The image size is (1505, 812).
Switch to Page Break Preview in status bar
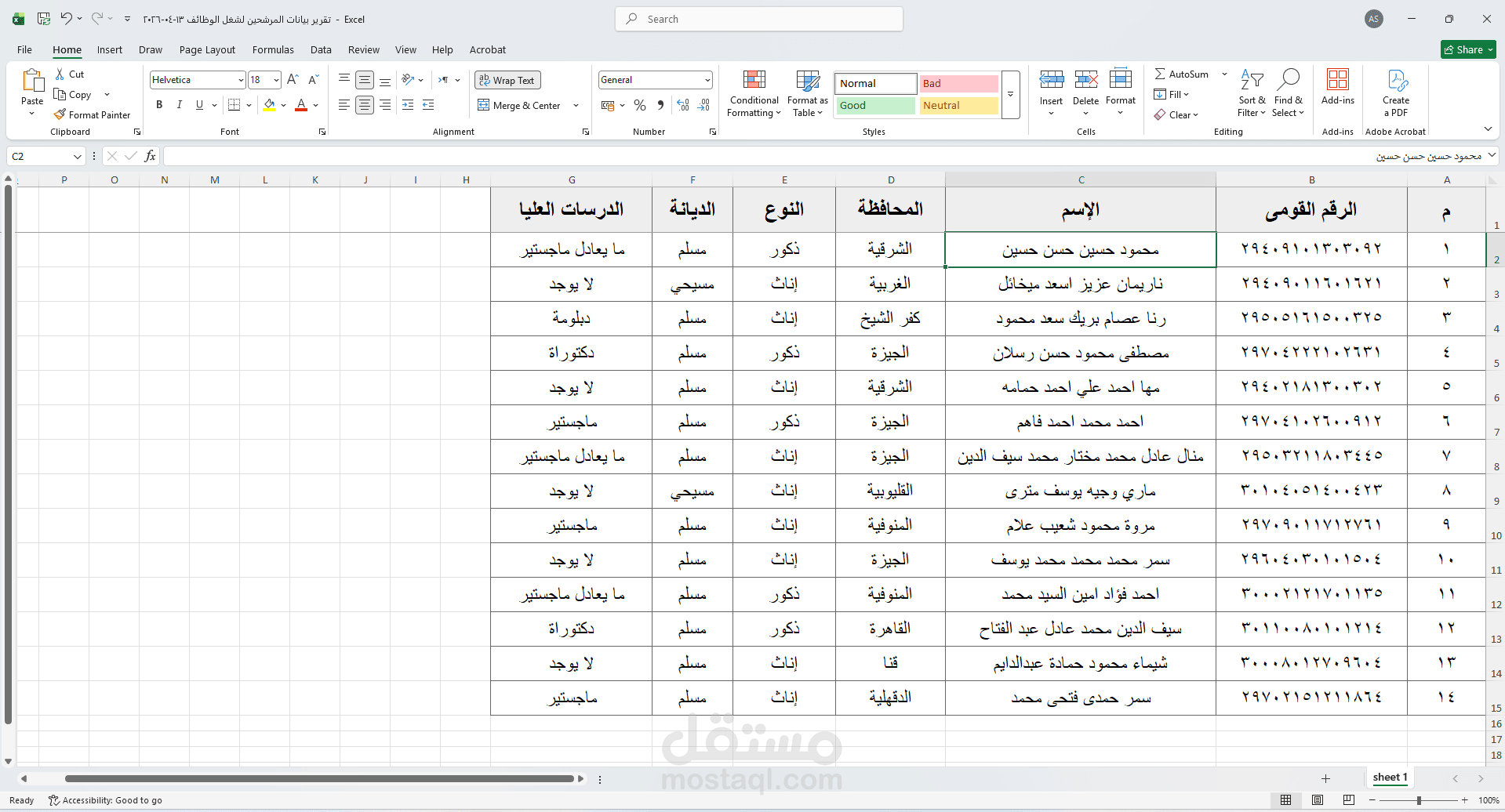click(x=1349, y=800)
